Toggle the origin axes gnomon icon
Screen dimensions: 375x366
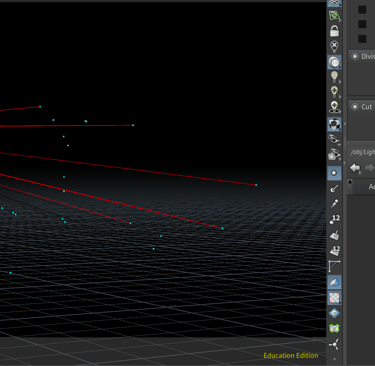(x=334, y=344)
